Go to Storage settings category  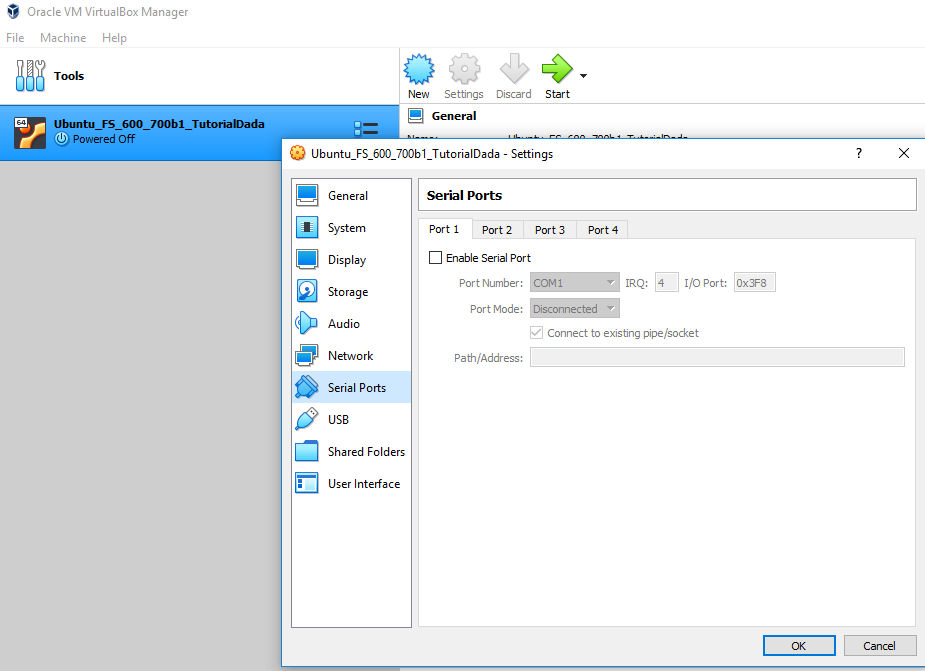(x=347, y=292)
